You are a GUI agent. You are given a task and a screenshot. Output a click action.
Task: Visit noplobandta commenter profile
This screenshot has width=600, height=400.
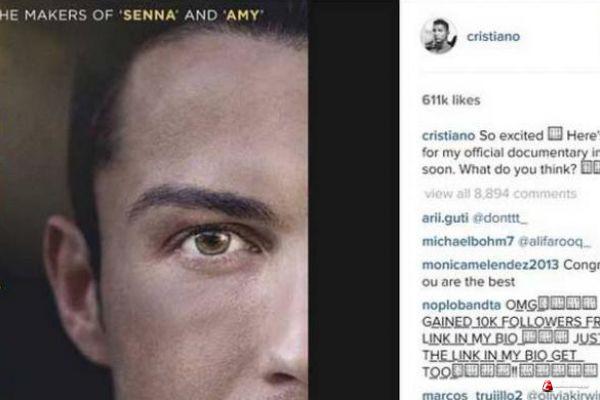(461, 305)
